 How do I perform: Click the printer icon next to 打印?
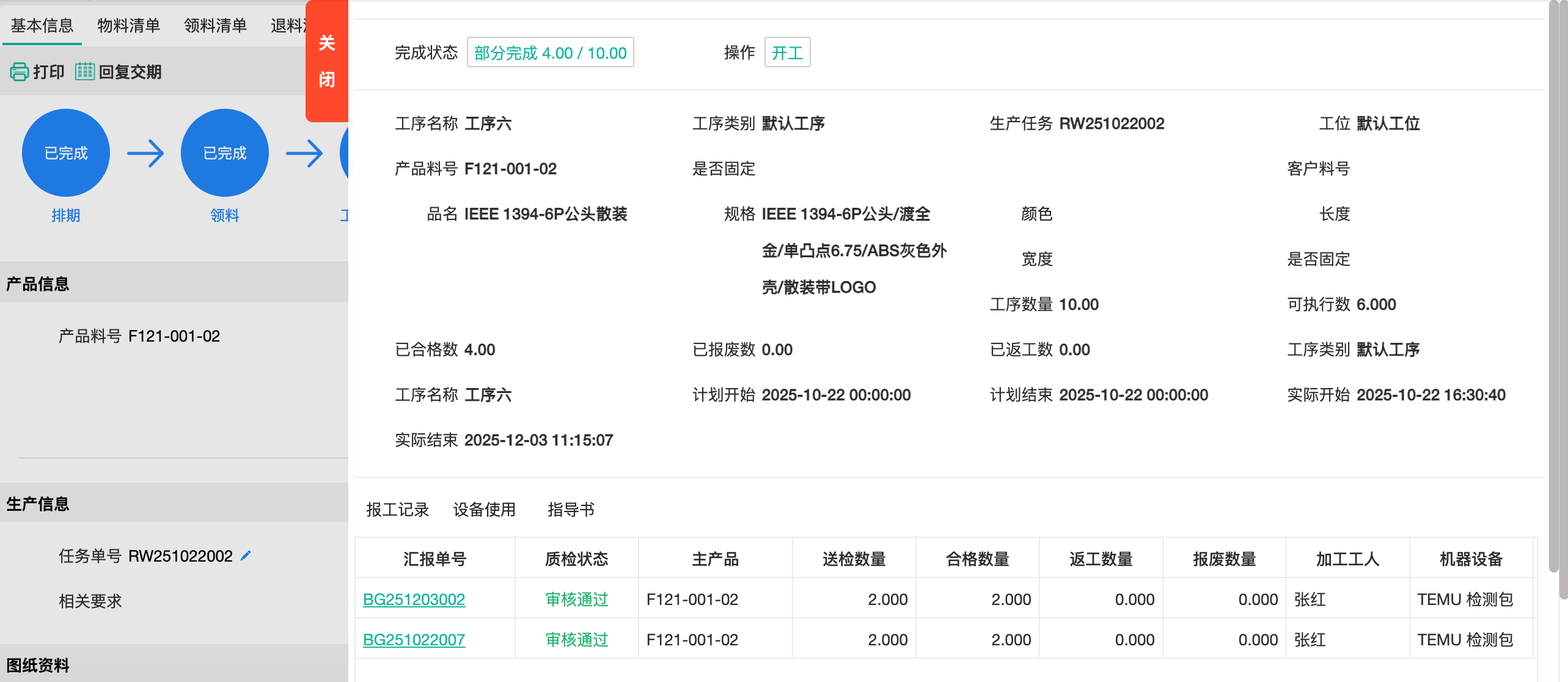click(19, 71)
